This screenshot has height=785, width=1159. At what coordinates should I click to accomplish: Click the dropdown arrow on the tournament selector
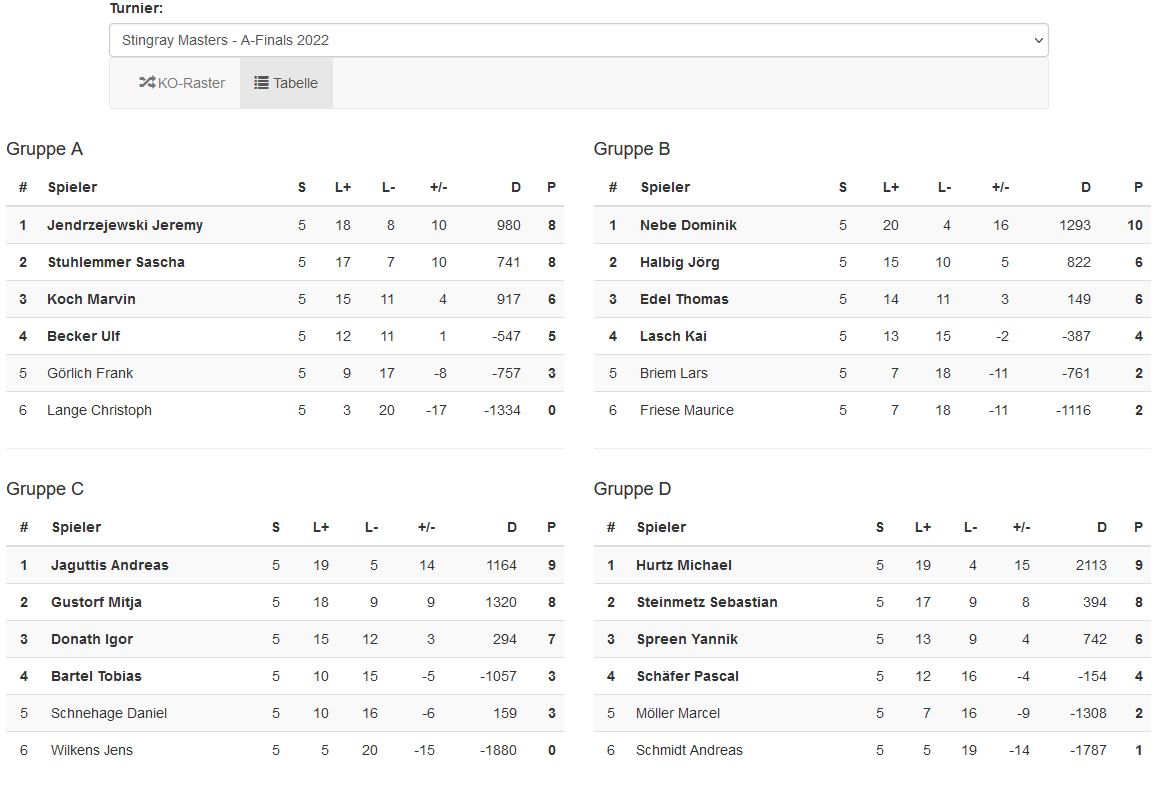pyautogui.click(x=1038, y=40)
